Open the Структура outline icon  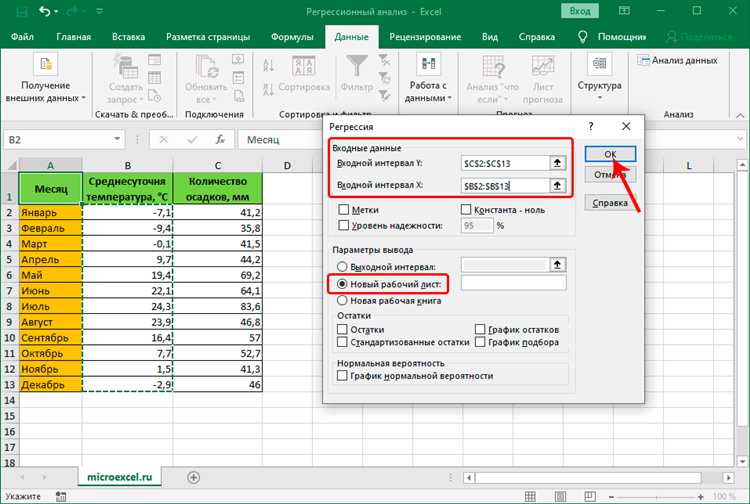click(599, 65)
